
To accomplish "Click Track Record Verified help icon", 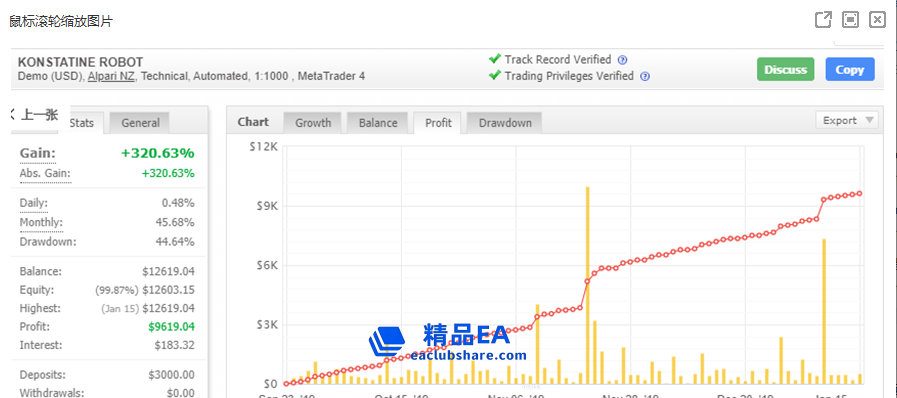I will coord(623,60).
